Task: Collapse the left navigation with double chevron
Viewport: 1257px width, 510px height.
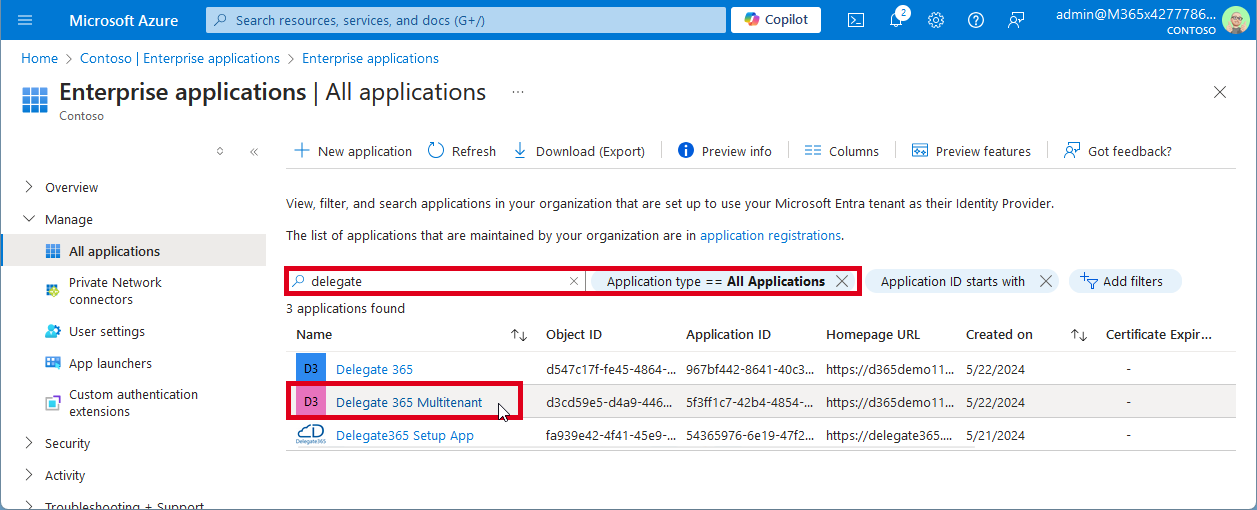Action: point(254,152)
